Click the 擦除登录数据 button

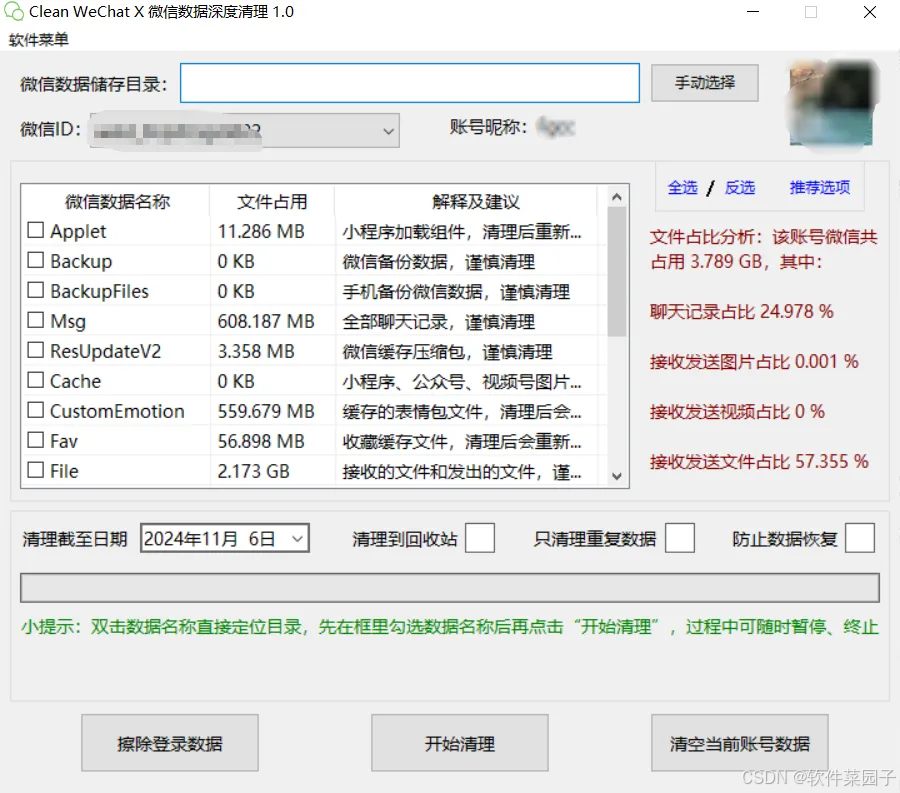(x=170, y=743)
